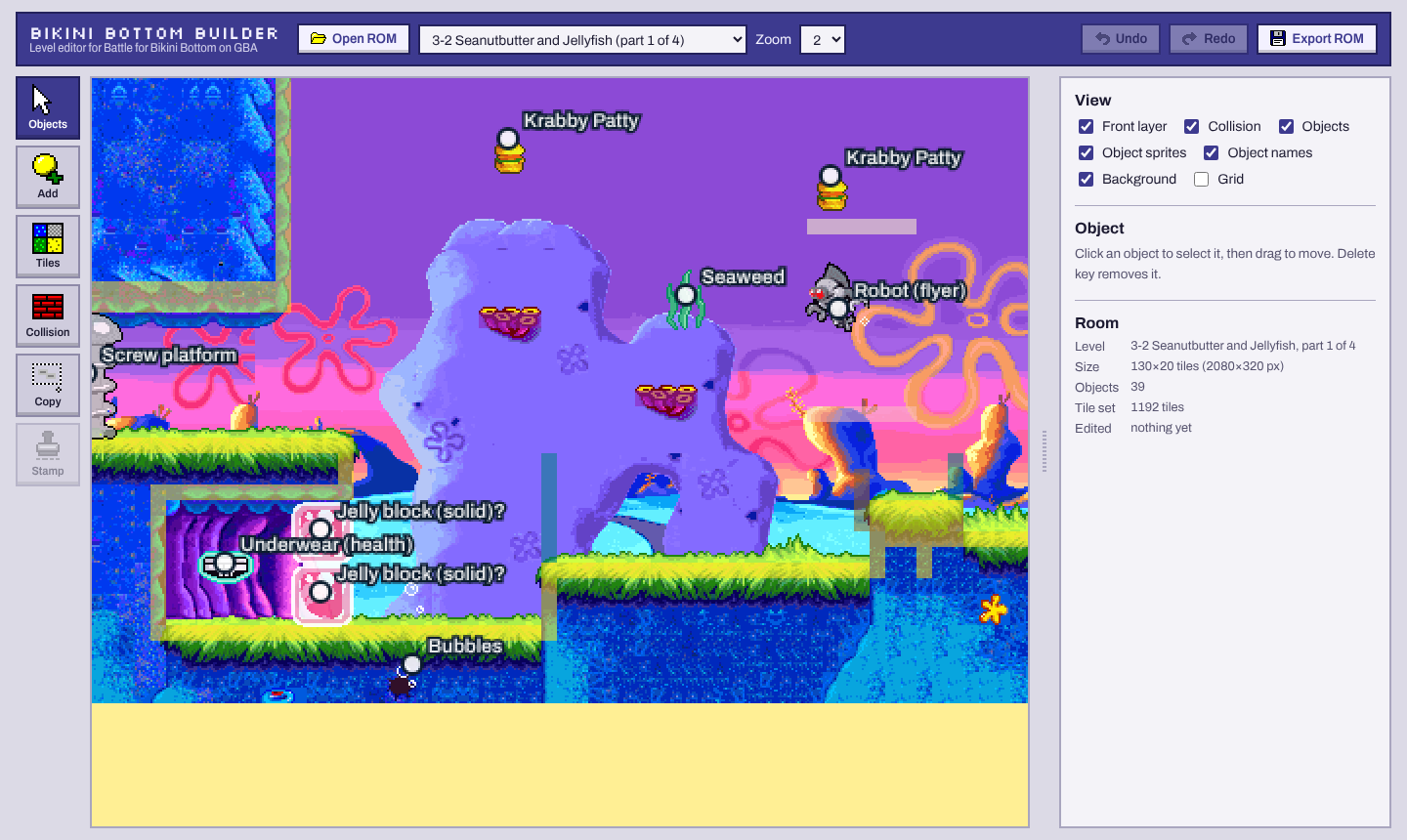Hide the Background layer checkbox

point(1086,179)
